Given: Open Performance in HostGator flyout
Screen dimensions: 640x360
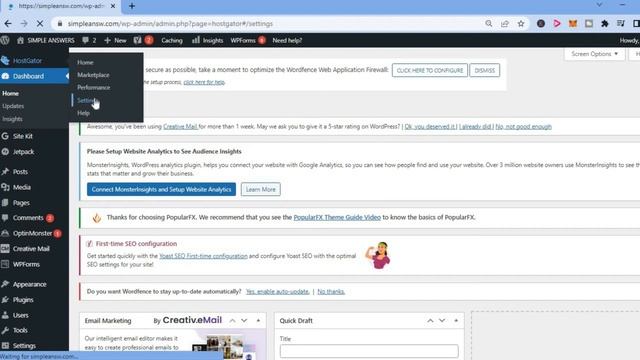Looking at the screenshot, I should click(x=93, y=87).
